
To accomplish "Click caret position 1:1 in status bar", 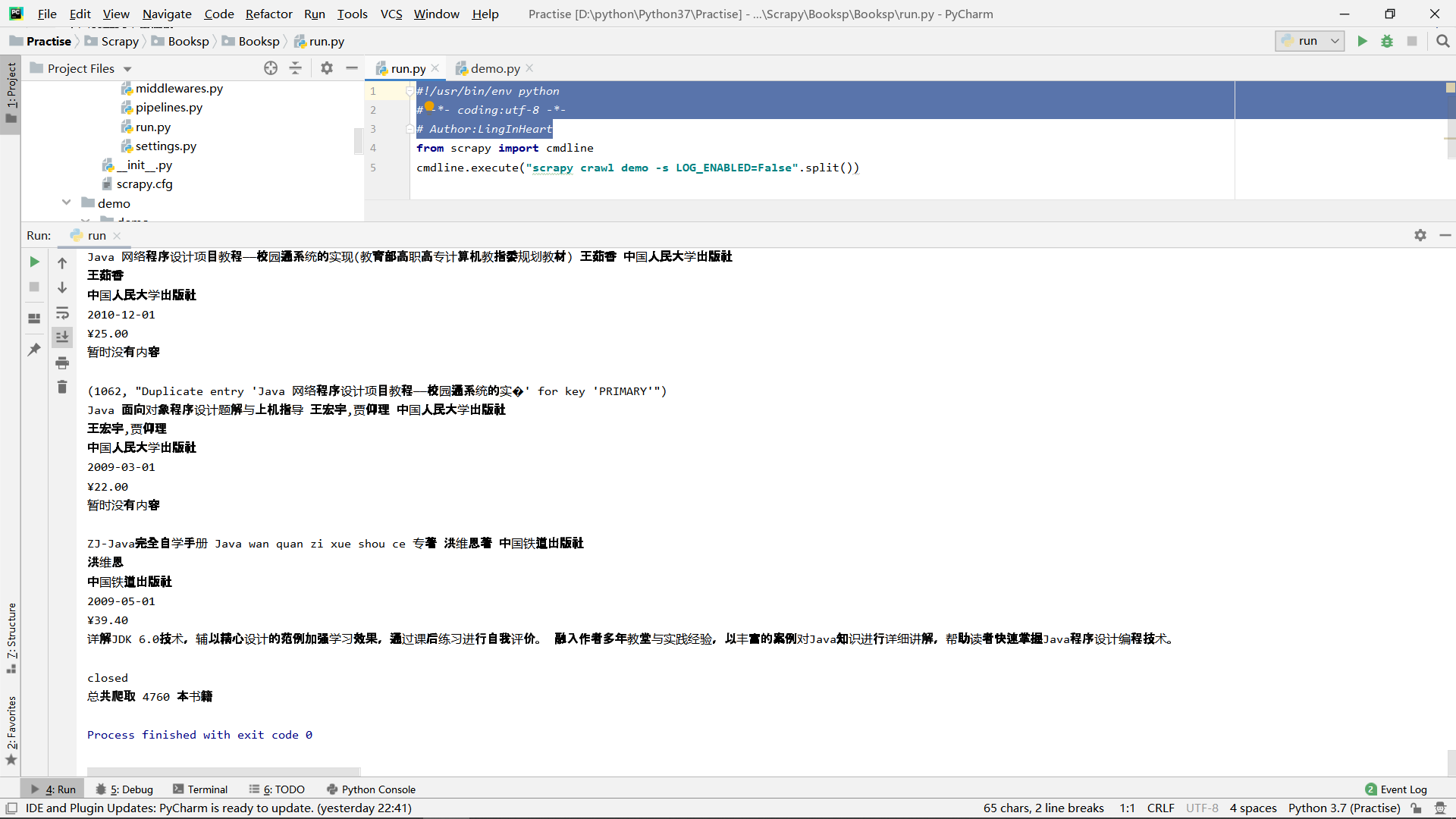I will coord(1127,808).
